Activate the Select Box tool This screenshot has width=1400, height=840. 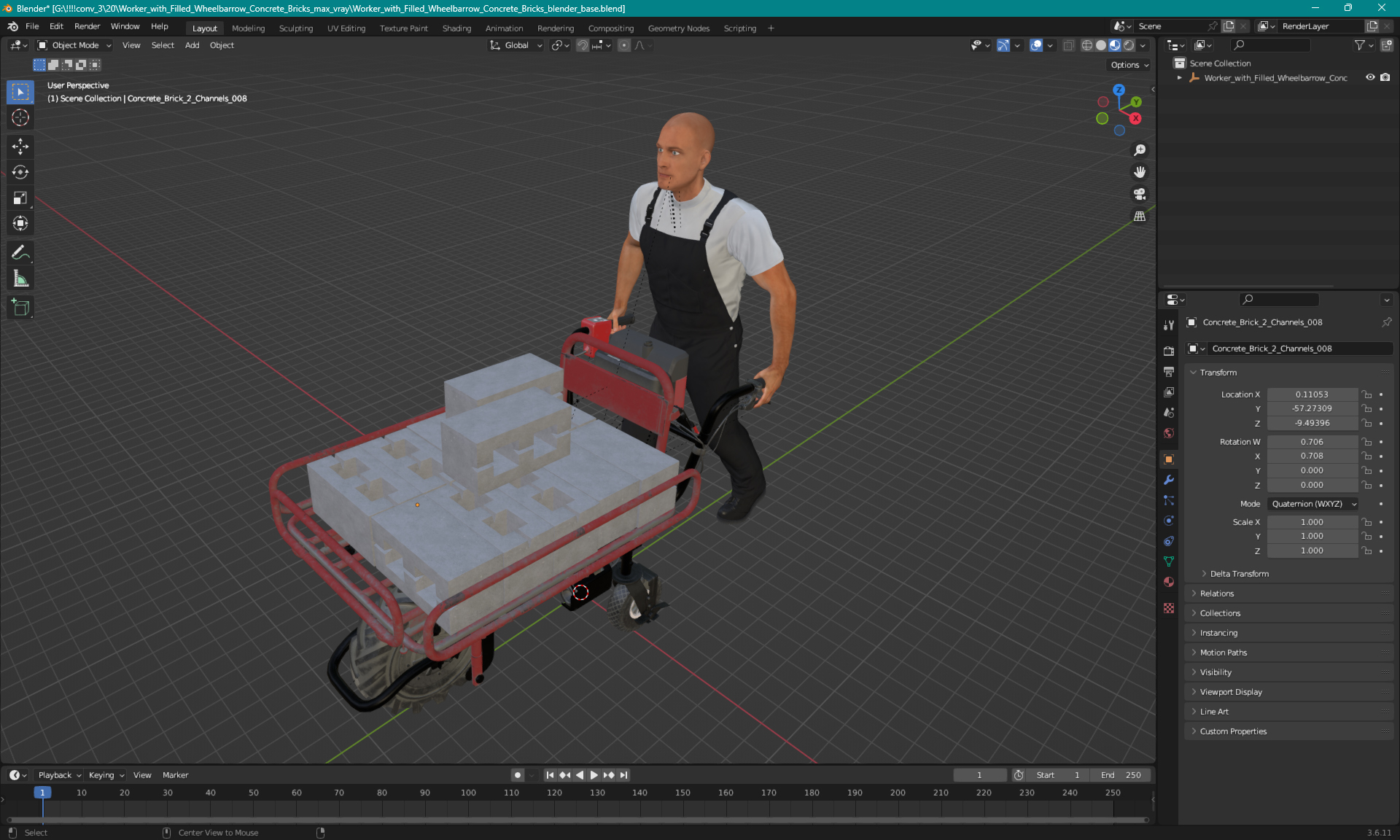click(x=20, y=92)
